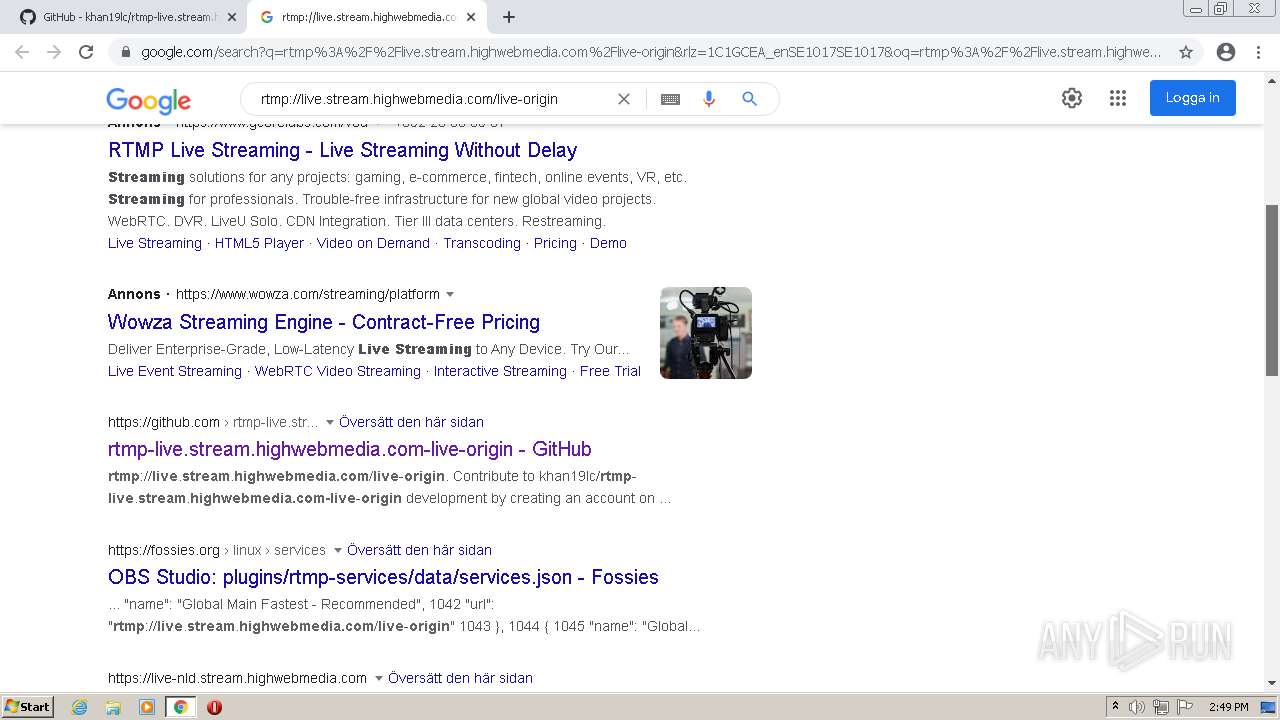Image resolution: width=1280 pixels, height=720 pixels.
Task: Open the Video on Demand sitelink
Action: pyautogui.click(x=373, y=243)
